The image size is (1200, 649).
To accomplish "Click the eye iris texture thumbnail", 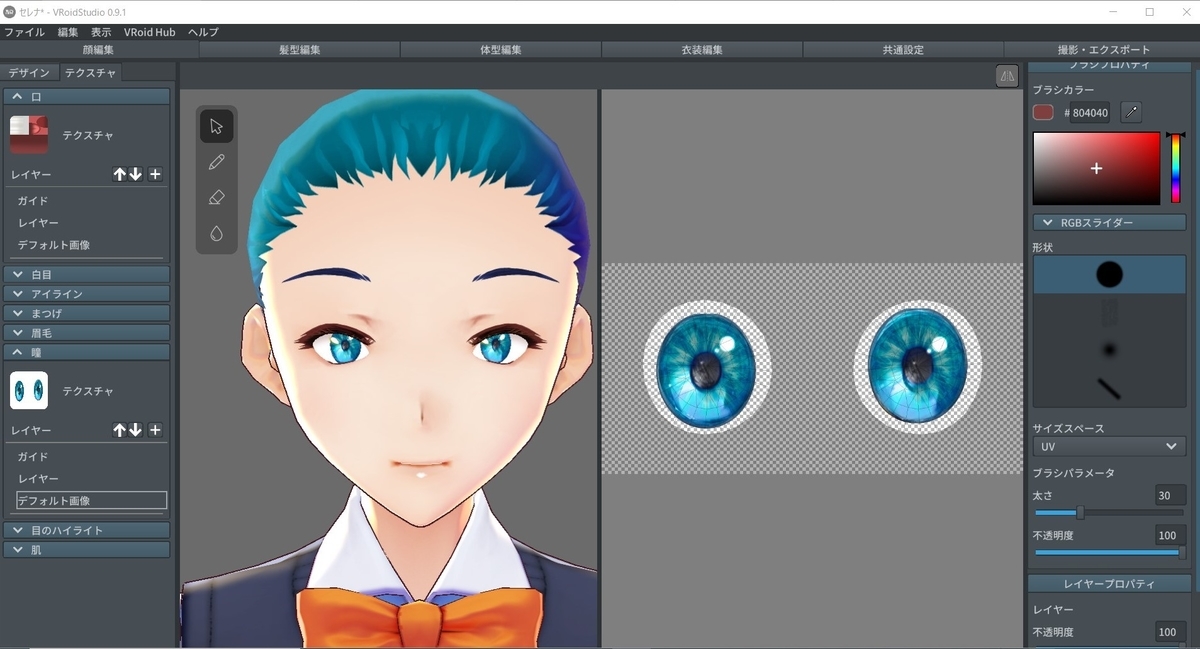I will pyautogui.click(x=29, y=390).
